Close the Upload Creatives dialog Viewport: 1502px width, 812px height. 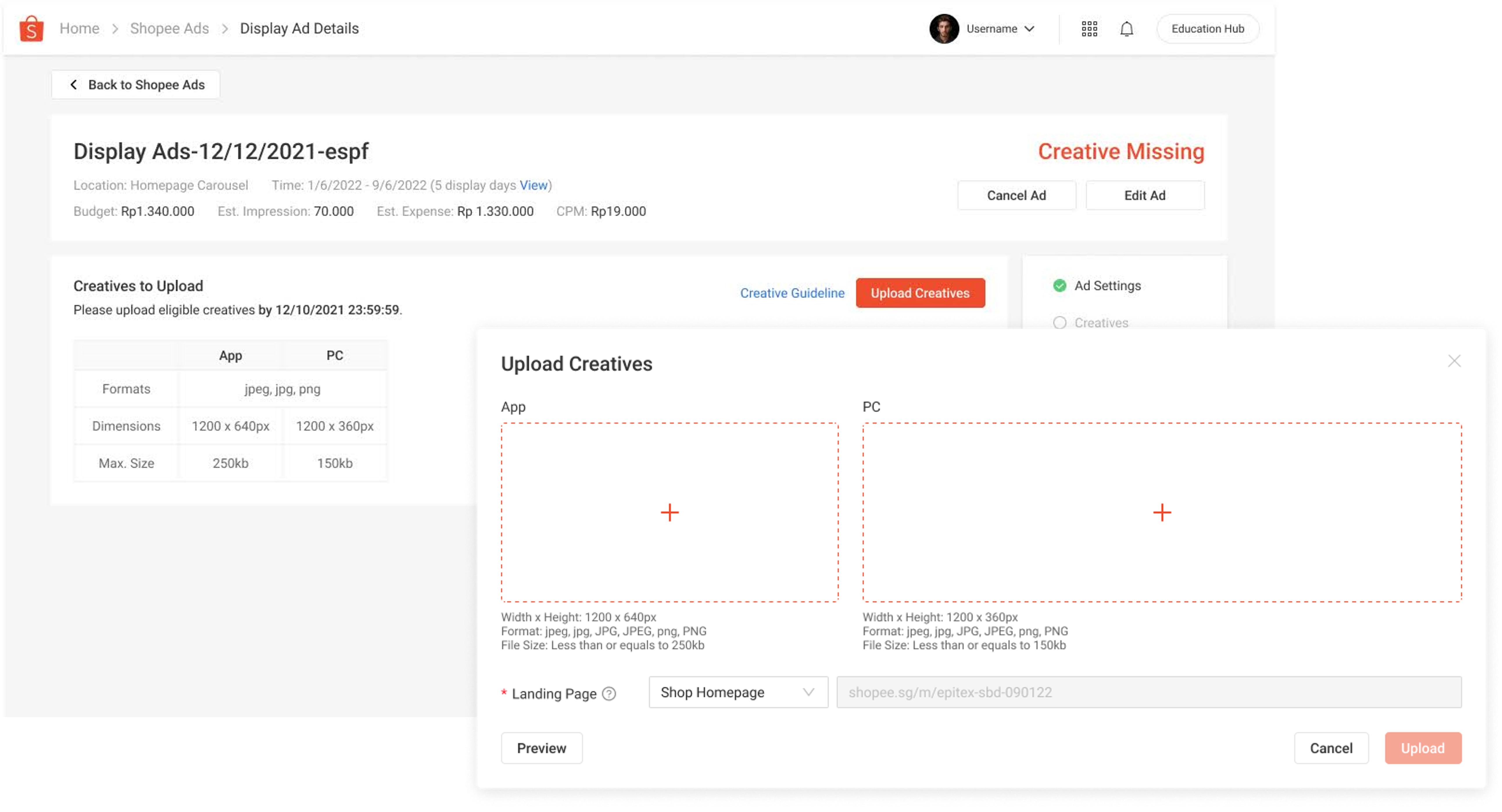pos(1455,361)
